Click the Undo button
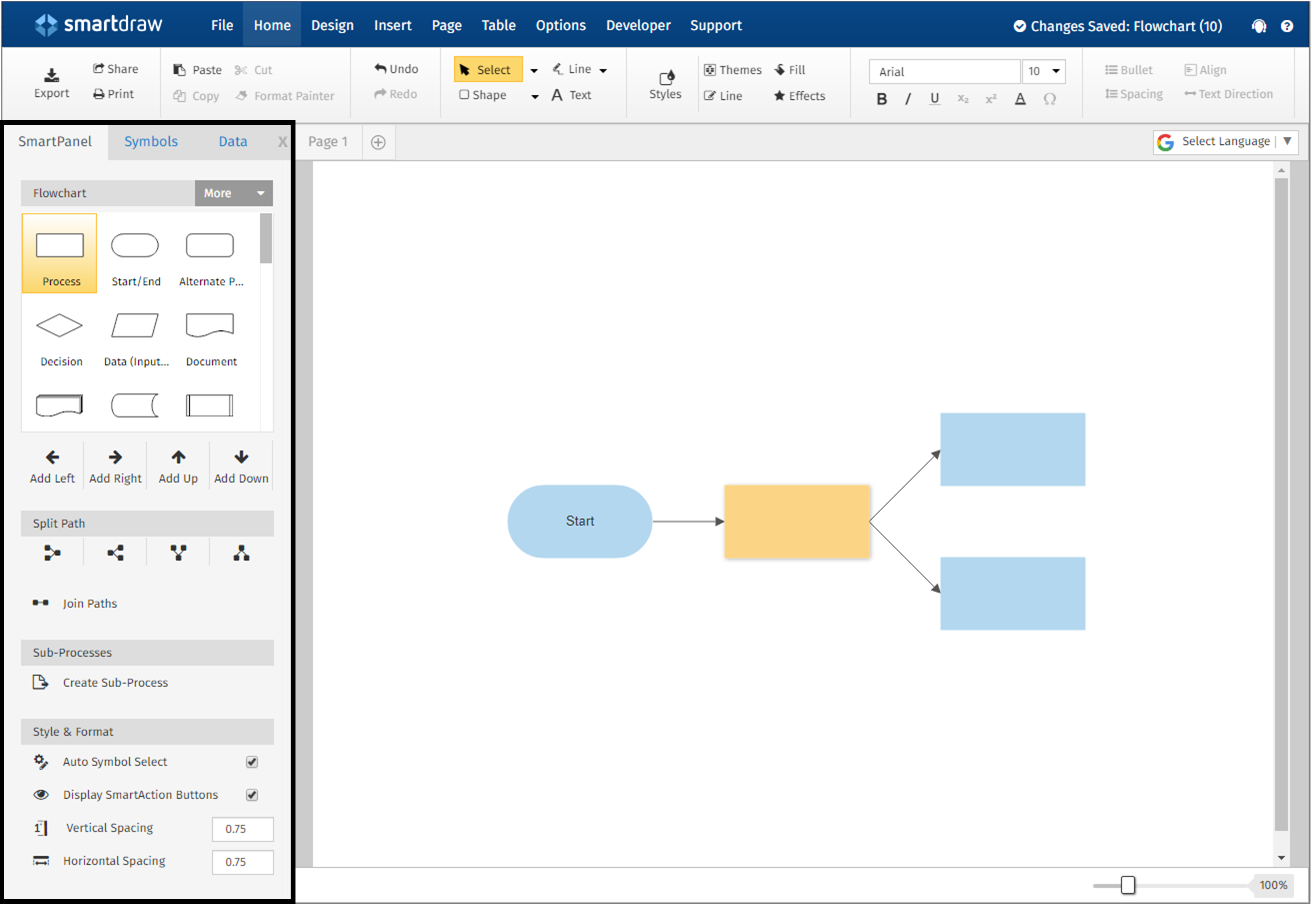1312x907 pixels. tap(397, 69)
